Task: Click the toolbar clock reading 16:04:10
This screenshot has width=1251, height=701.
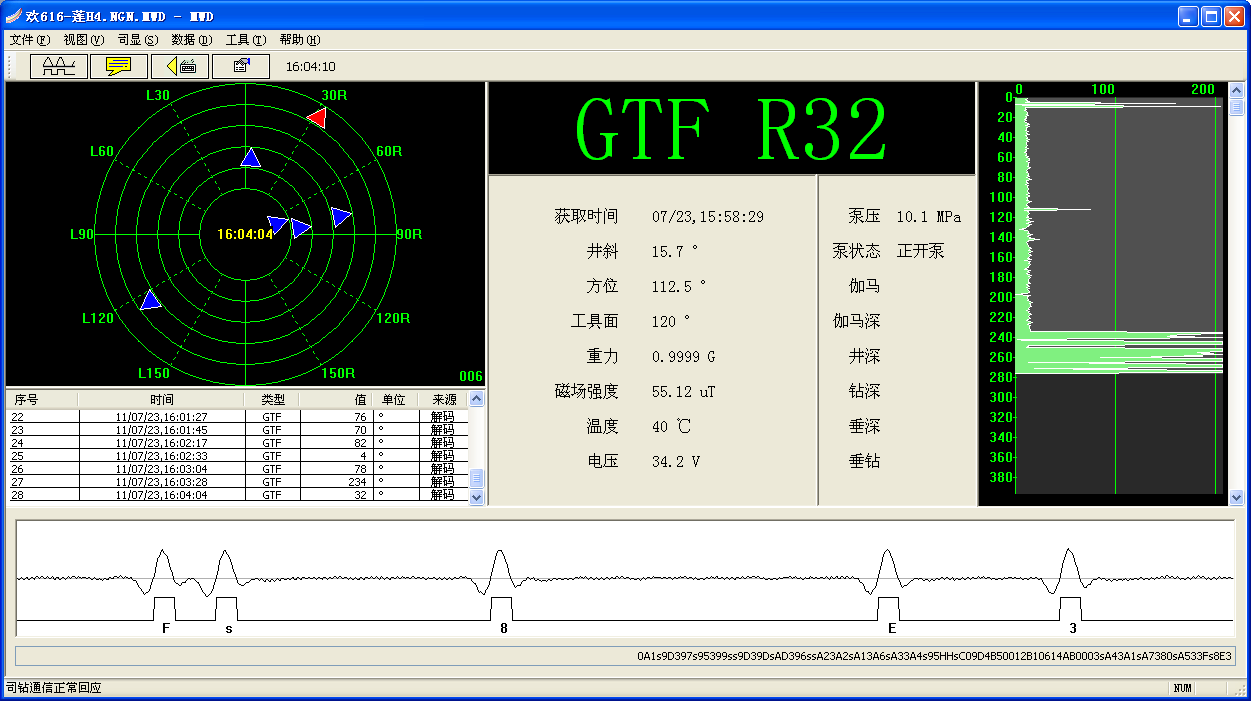Action: point(311,67)
